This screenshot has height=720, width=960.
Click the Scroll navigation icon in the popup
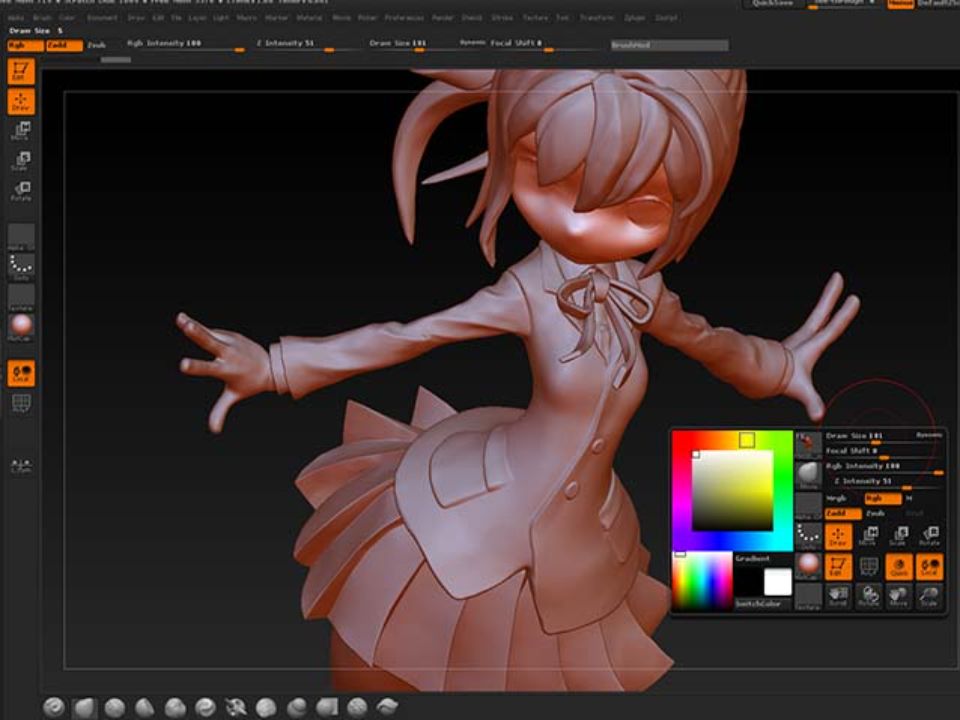(x=838, y=596)
